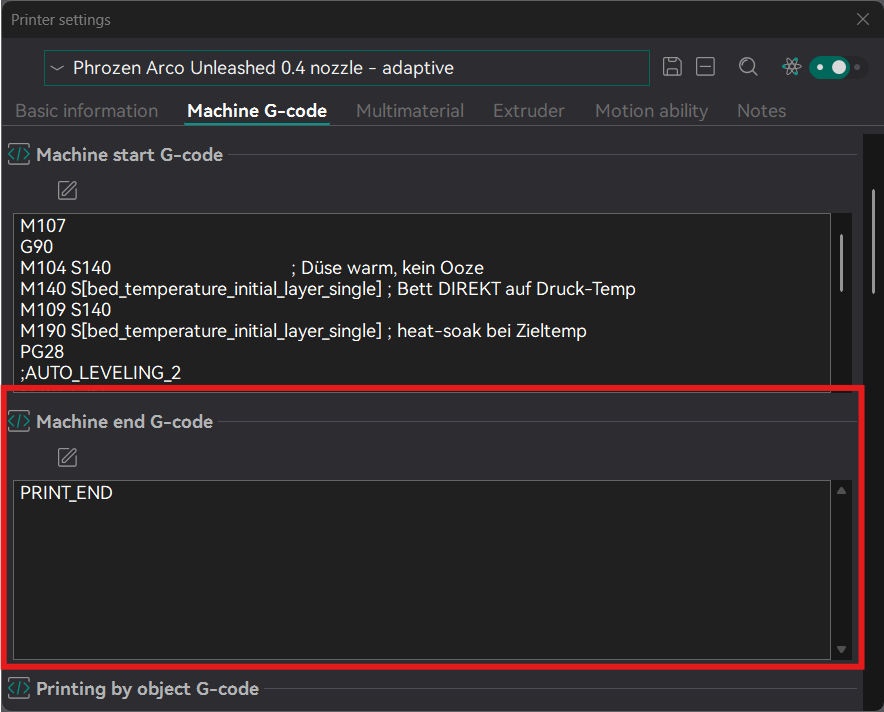Open the Phrozen Arco Unleashed preset dropdown

pyautogui.click(x=347, y=68)
